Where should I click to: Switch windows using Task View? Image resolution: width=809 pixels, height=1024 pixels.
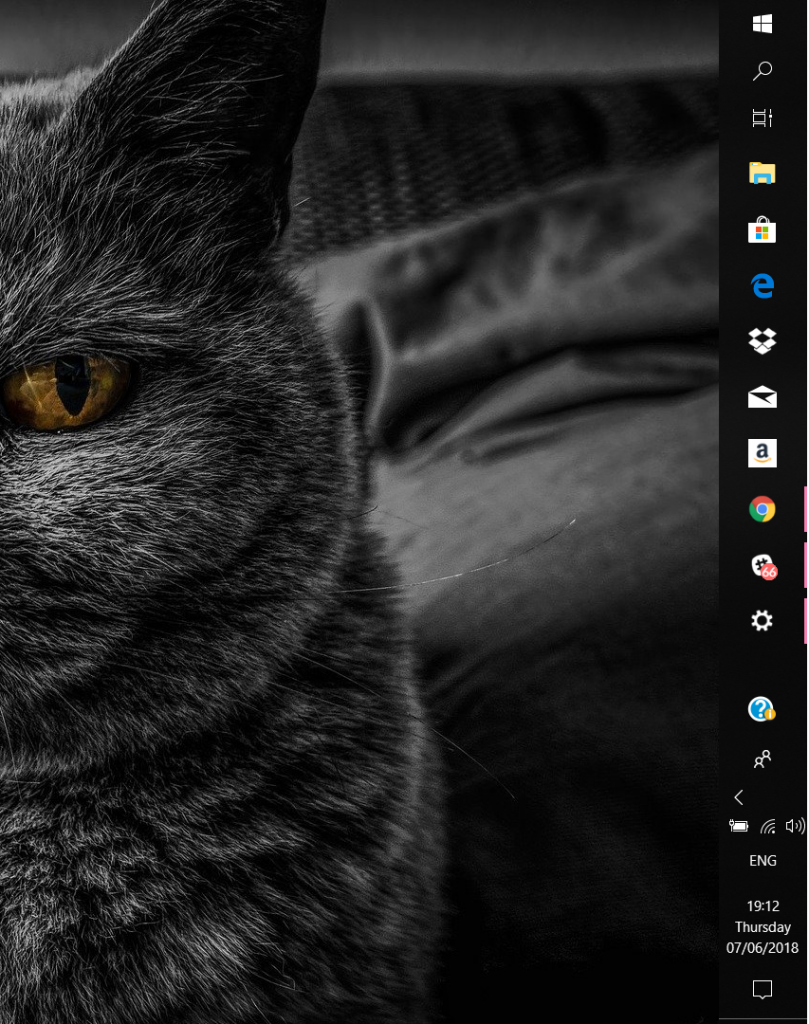(x=762, y=118)
